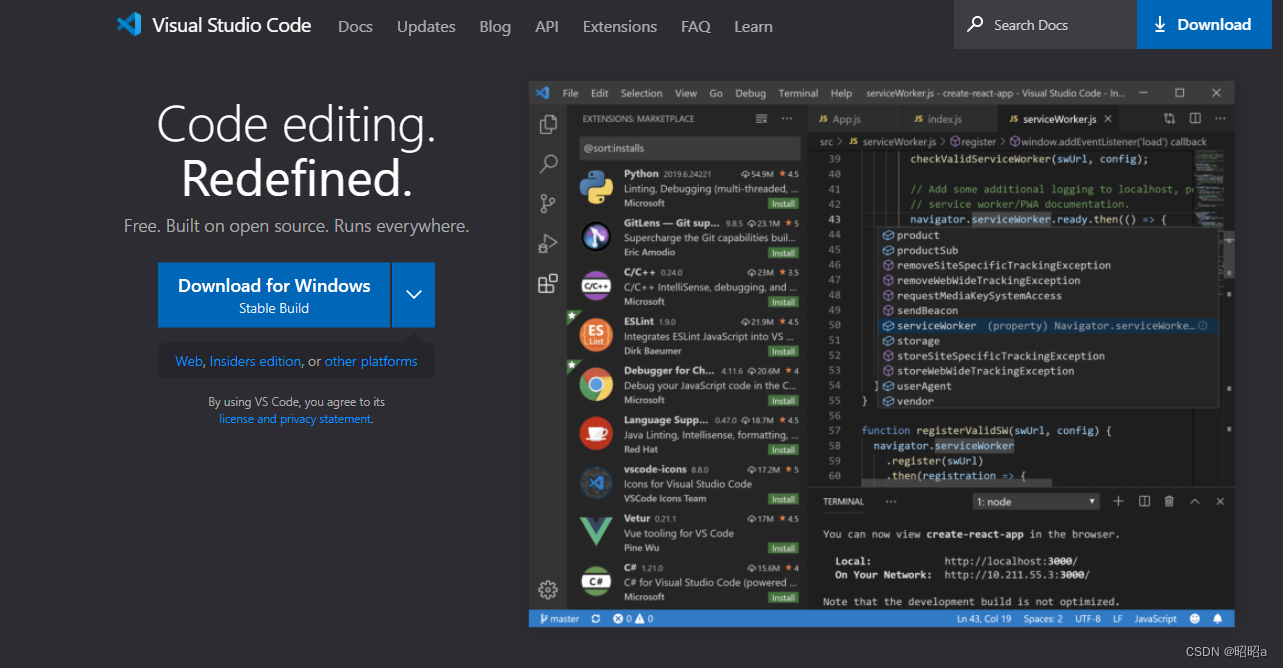
Task: Install the Python extension
Action: click(783, 203)
